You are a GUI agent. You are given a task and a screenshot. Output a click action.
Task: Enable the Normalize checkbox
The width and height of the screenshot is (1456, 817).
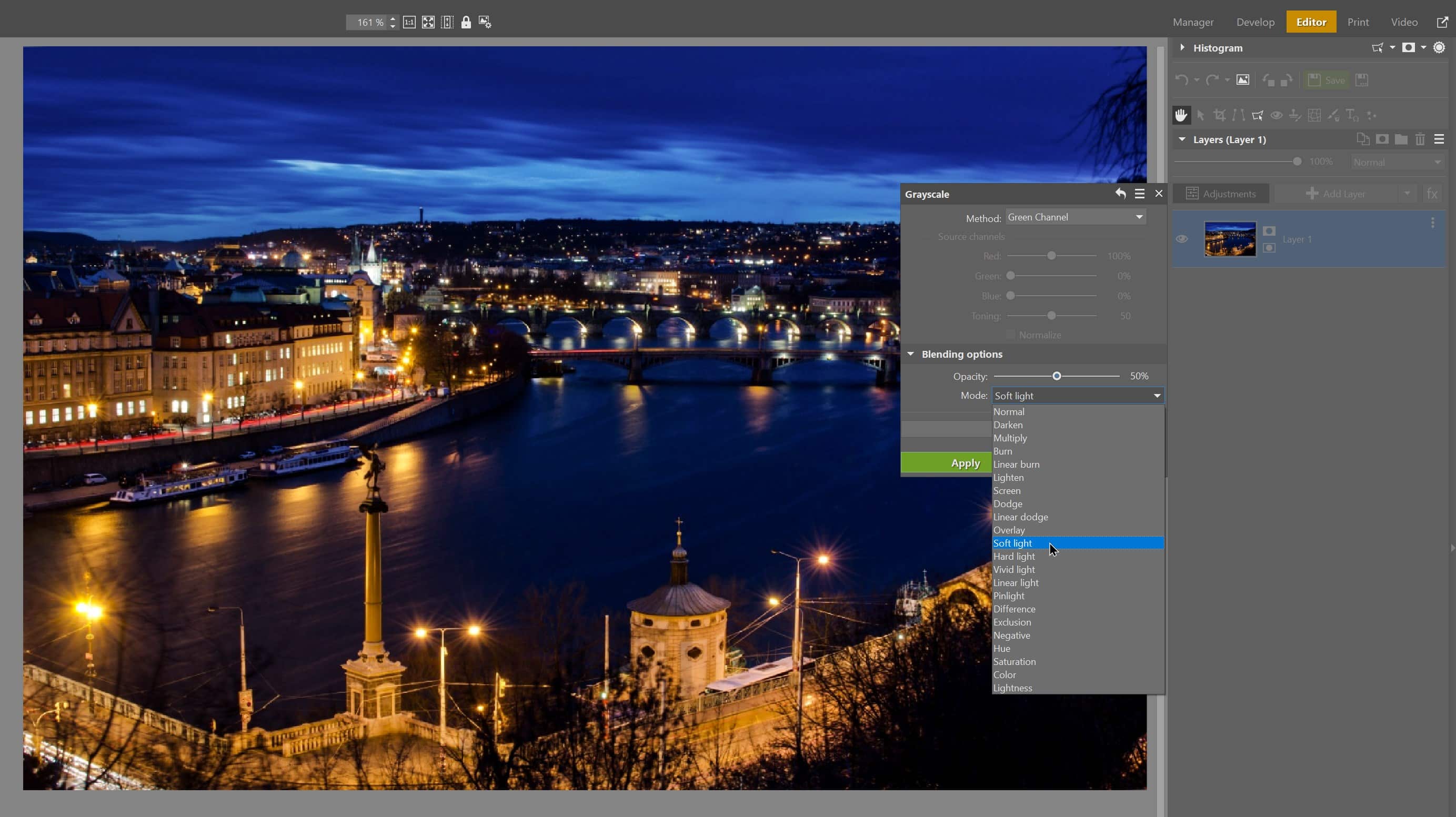1010,335
